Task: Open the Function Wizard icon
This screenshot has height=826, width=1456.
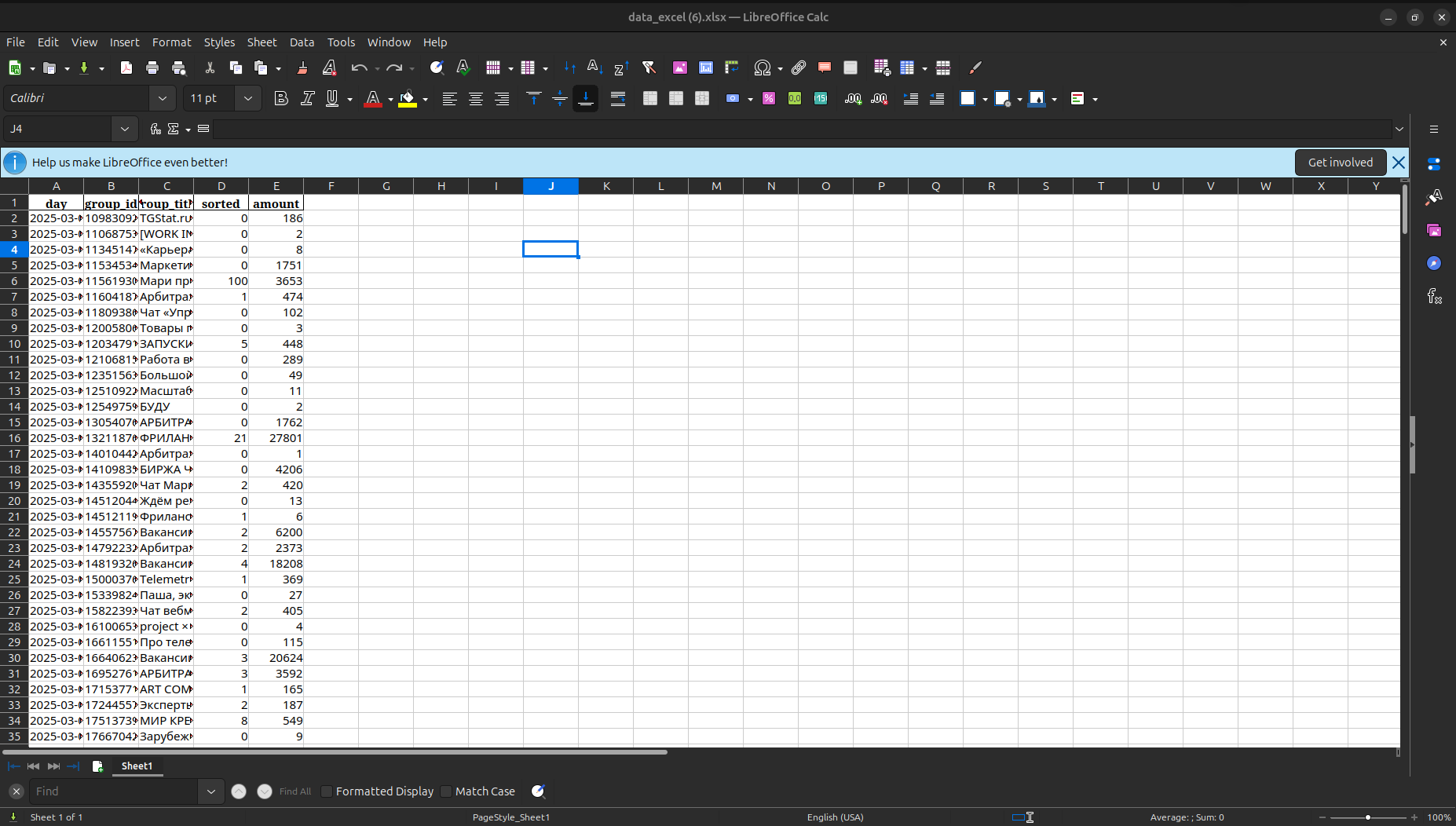Action: (x=155, y=129)
